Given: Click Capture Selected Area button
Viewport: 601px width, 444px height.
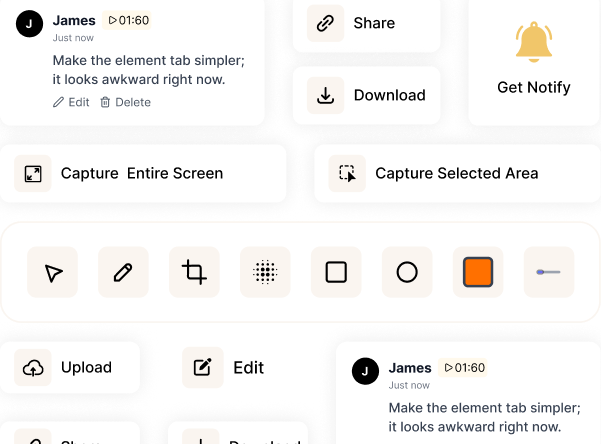Looking at the screenshot, I should tap(458, 174).
